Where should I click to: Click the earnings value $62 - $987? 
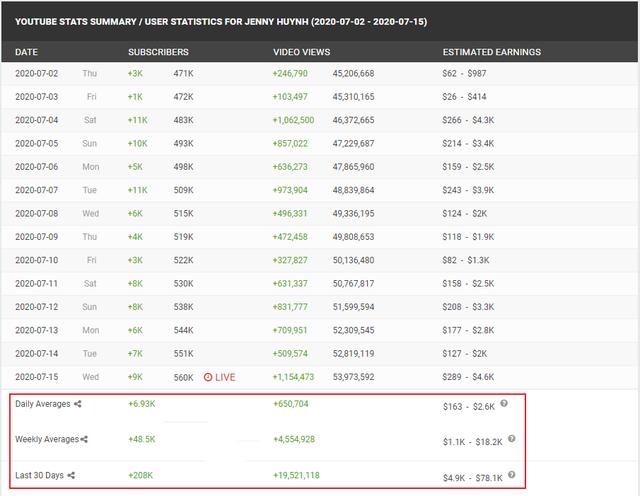(x=464, y=73)
